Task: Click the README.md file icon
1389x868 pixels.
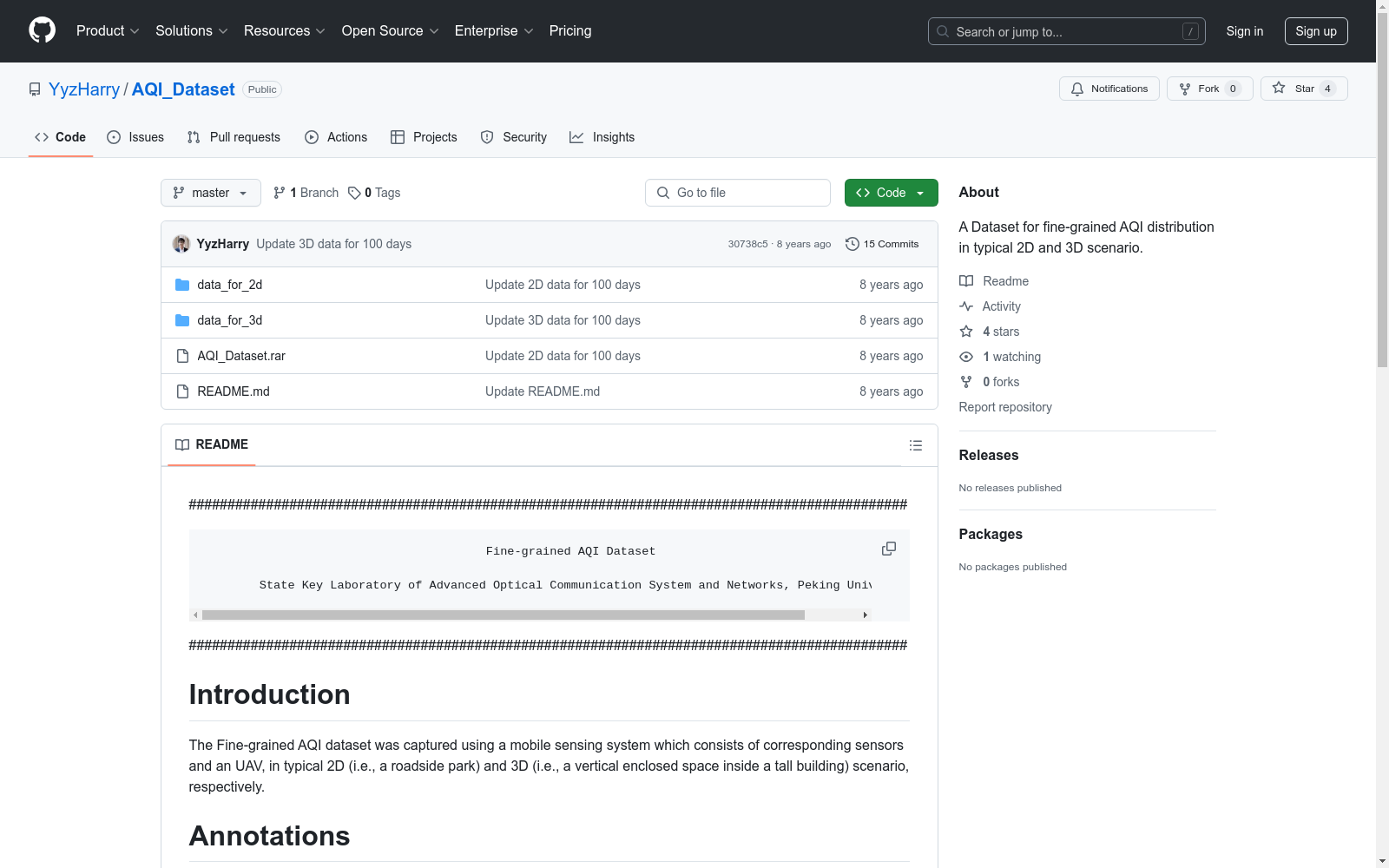Action: [182, 391]
